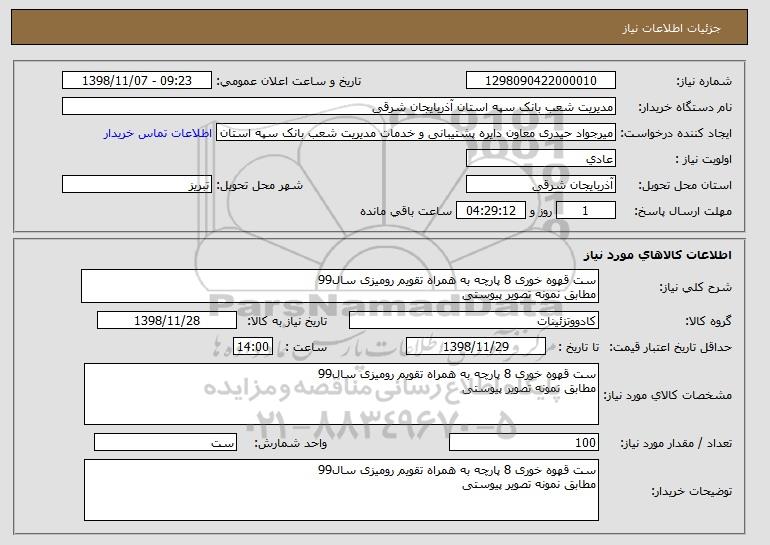Open the اطلاعات تماس خریدار link
This screenshot has height=545, width=770.
pyautogui.click(x=158, y=133)
